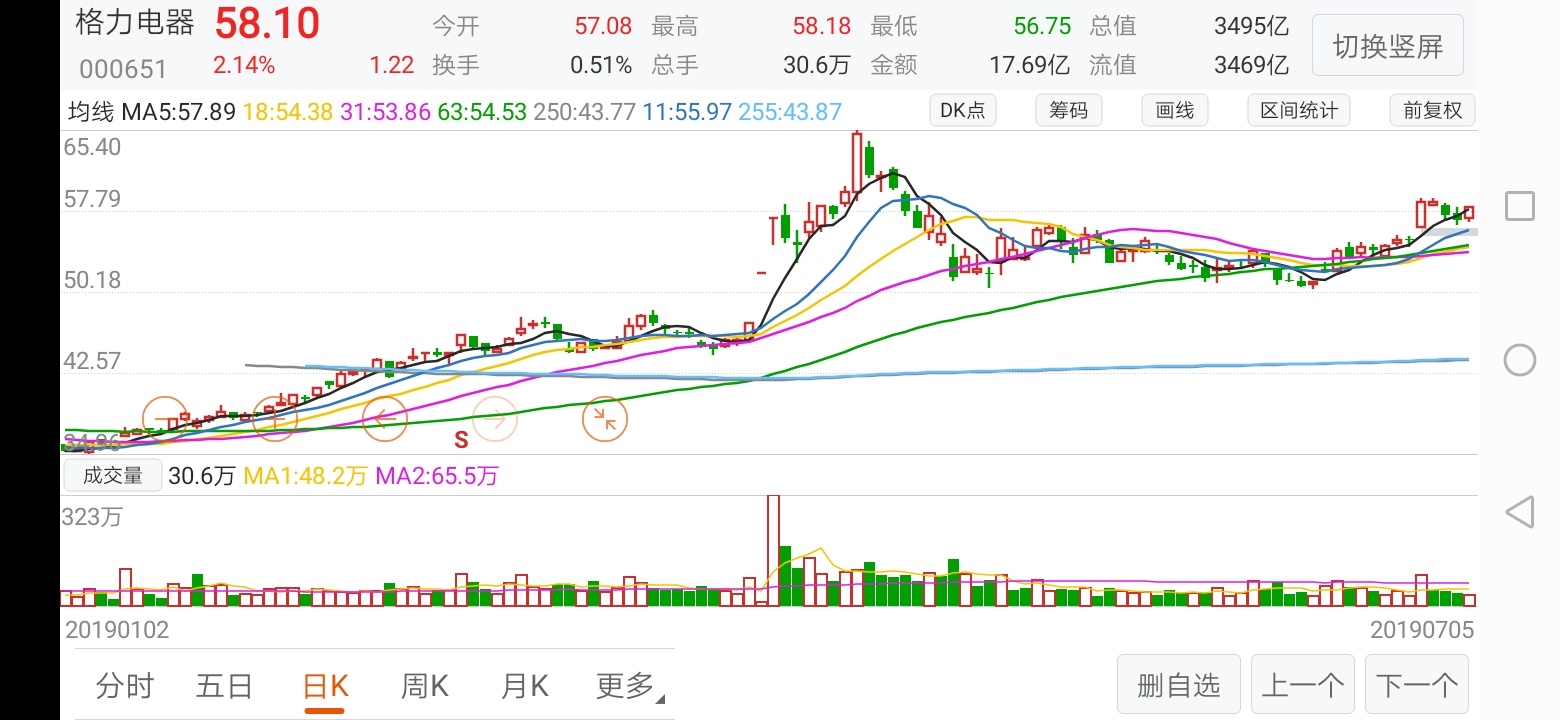
Task: Tap the 换手 0.51% turnover rate
Action: (601, 66)
